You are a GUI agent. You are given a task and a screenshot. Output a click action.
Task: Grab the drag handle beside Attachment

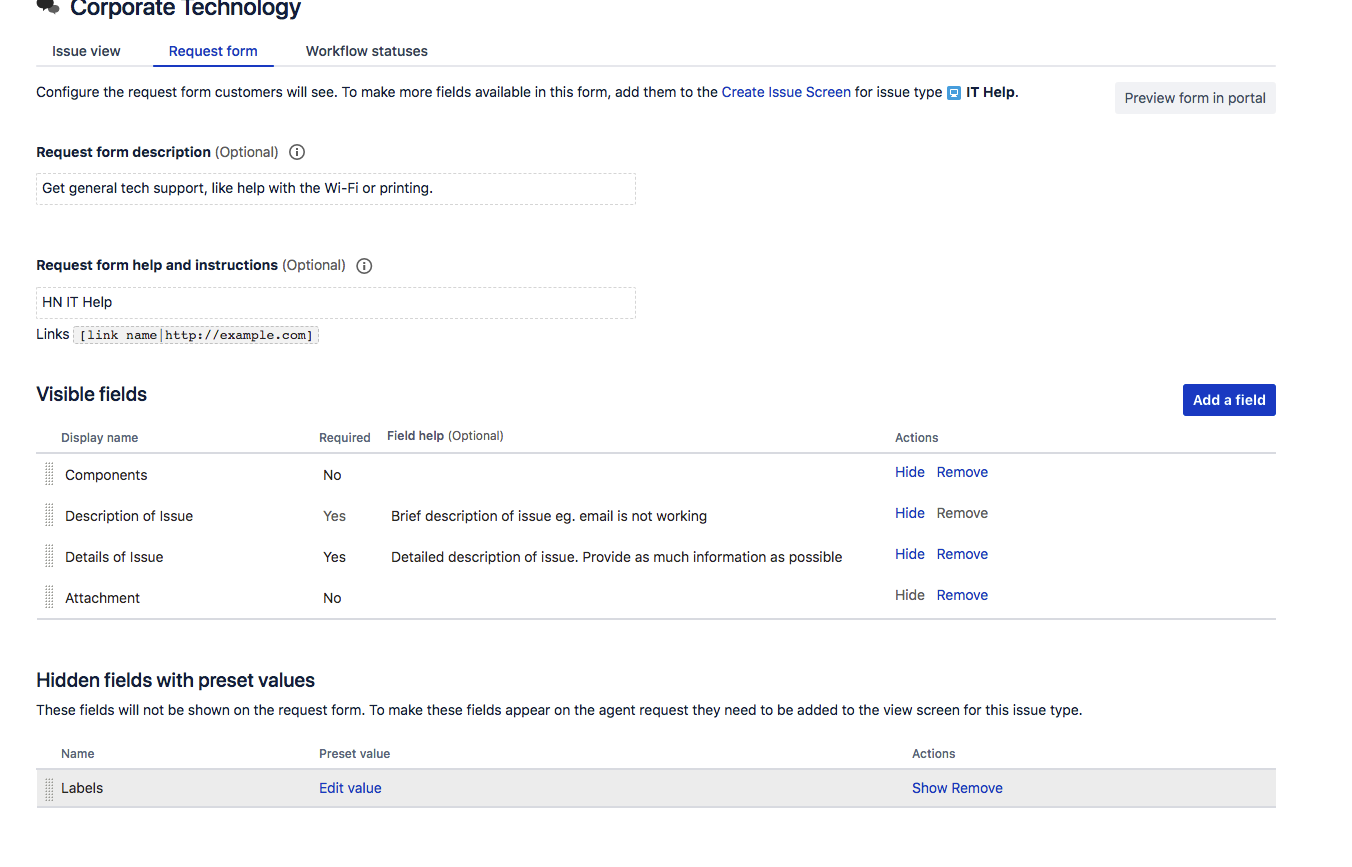tap(47, 596)
